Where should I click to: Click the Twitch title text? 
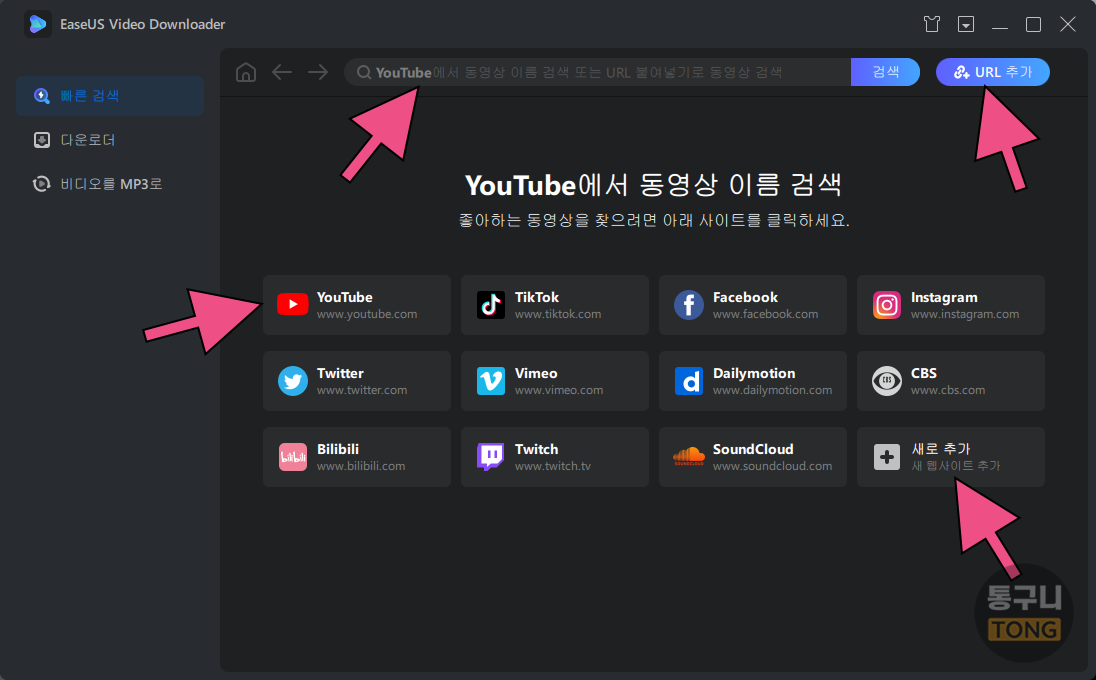[x=536, y=449]
